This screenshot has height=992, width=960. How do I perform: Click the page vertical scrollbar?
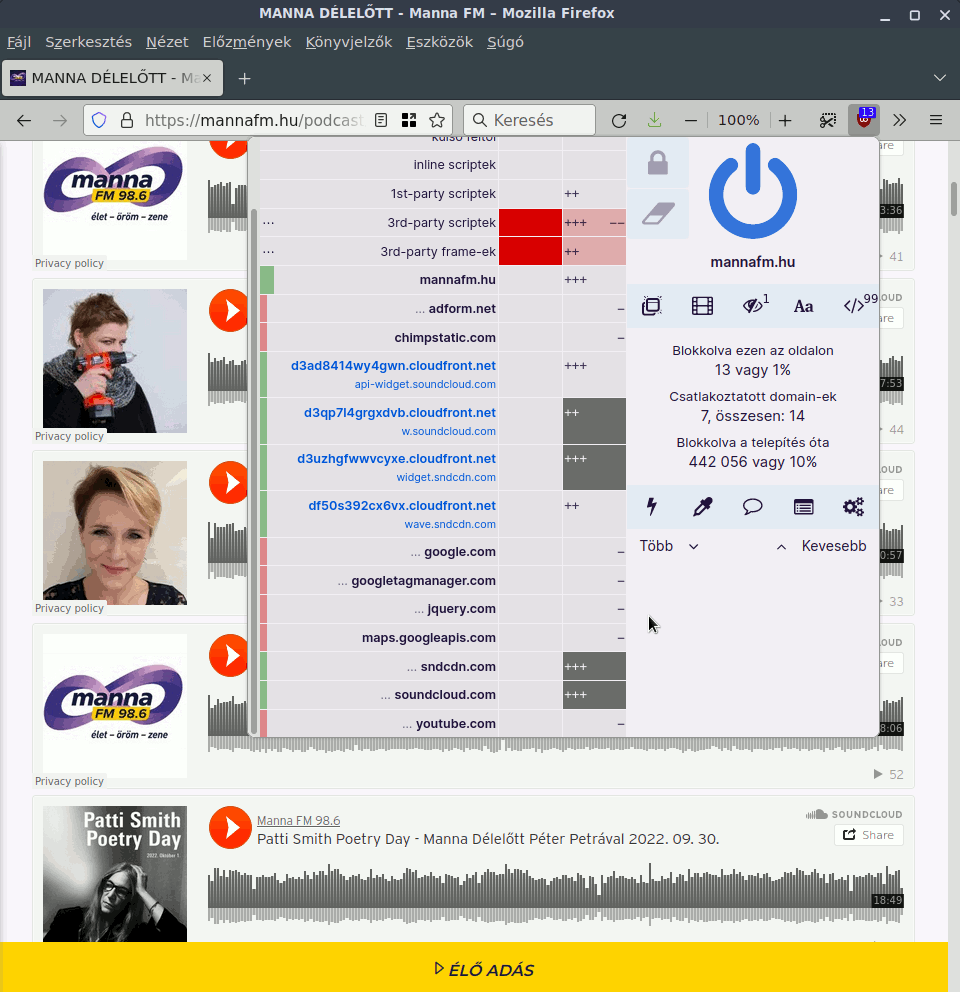click(x=954, y=199)
